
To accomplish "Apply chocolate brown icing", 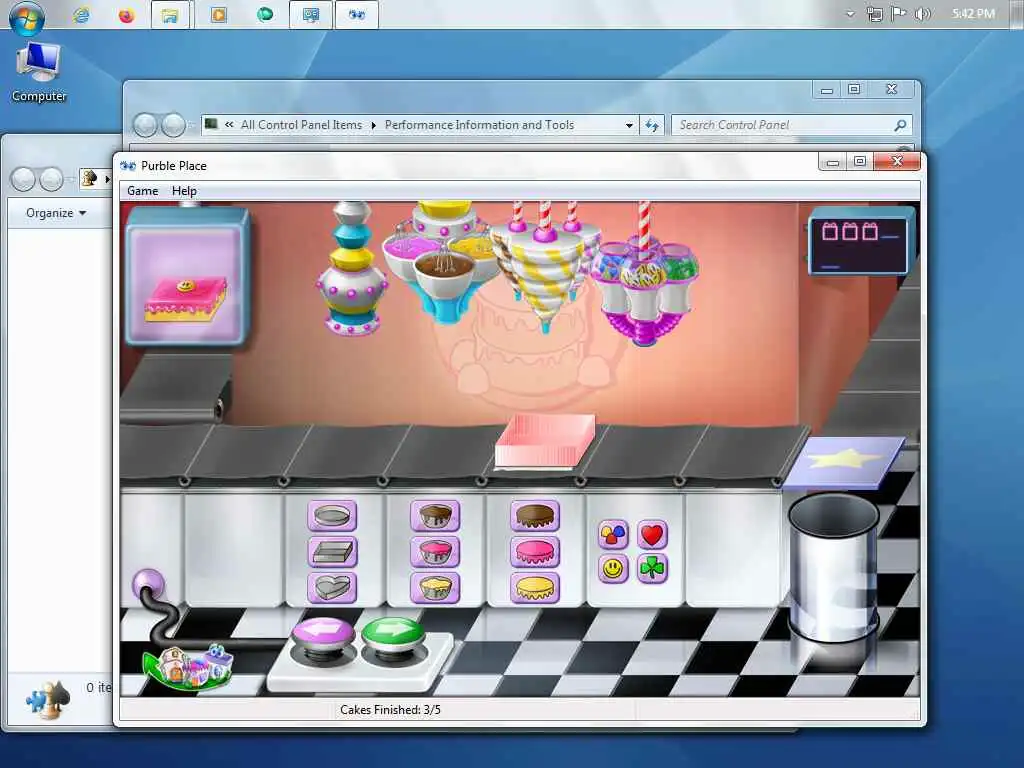I will [535, 516].
